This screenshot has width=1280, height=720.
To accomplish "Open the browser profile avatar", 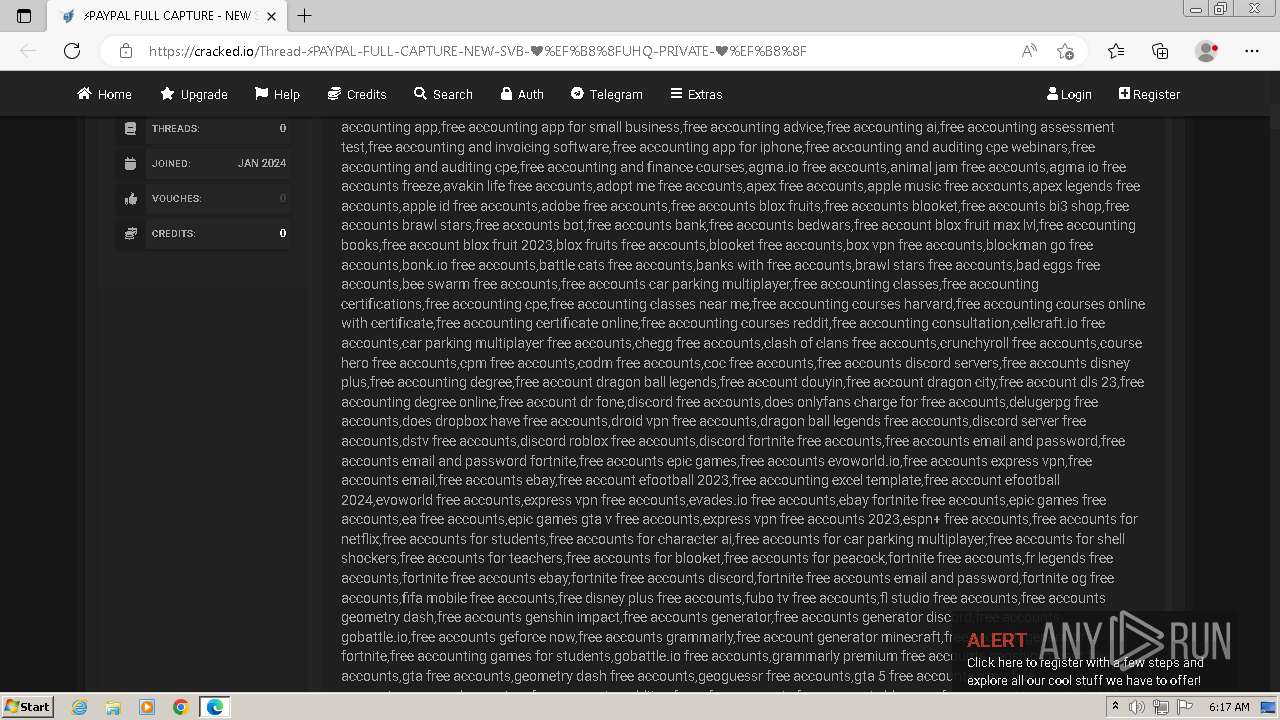I will (x=1206, y=51).
